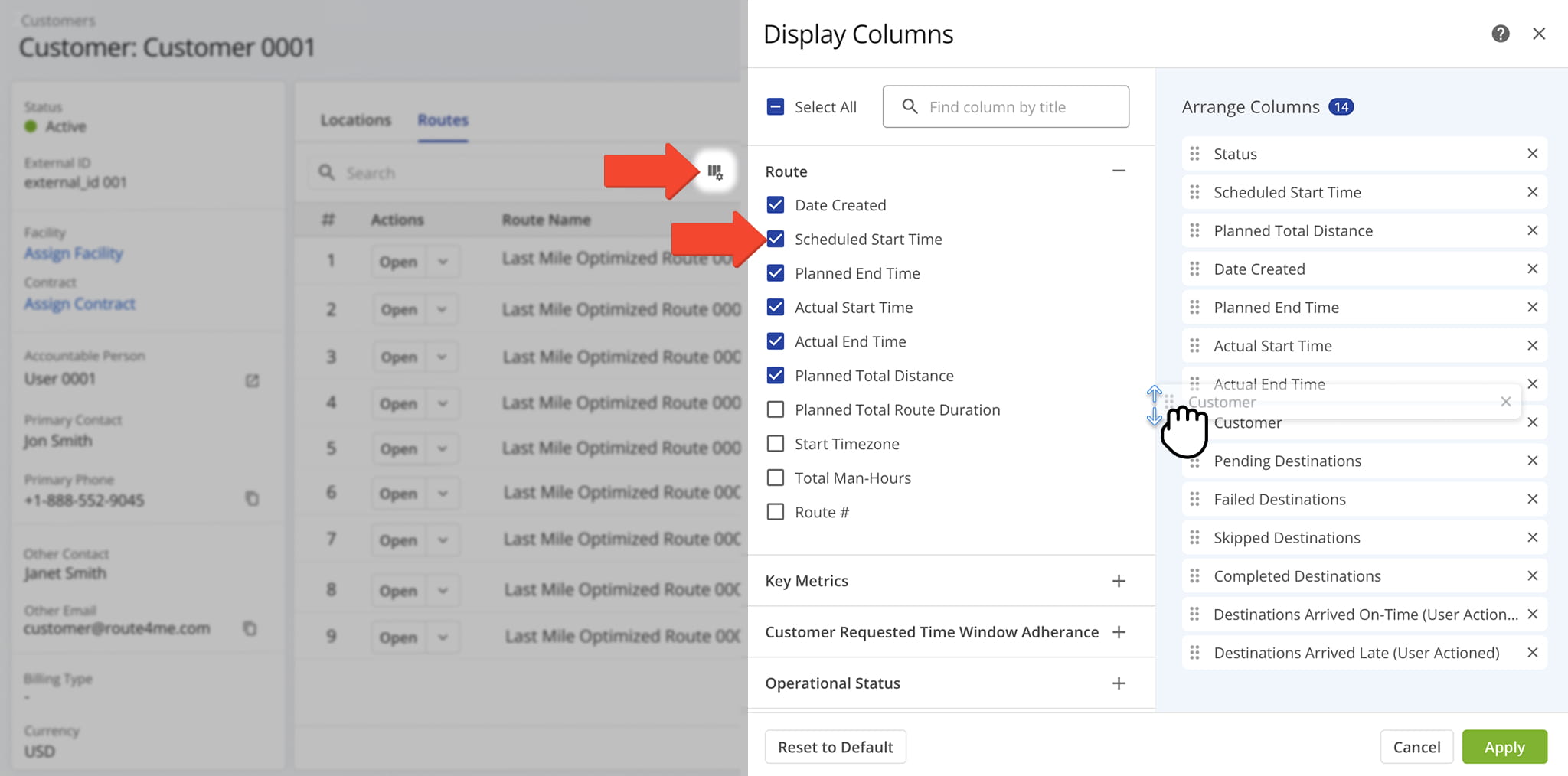Viewport: 1568px width, 776px height.
Task: Select the Routes tab
Action: (x=443, y=120)
